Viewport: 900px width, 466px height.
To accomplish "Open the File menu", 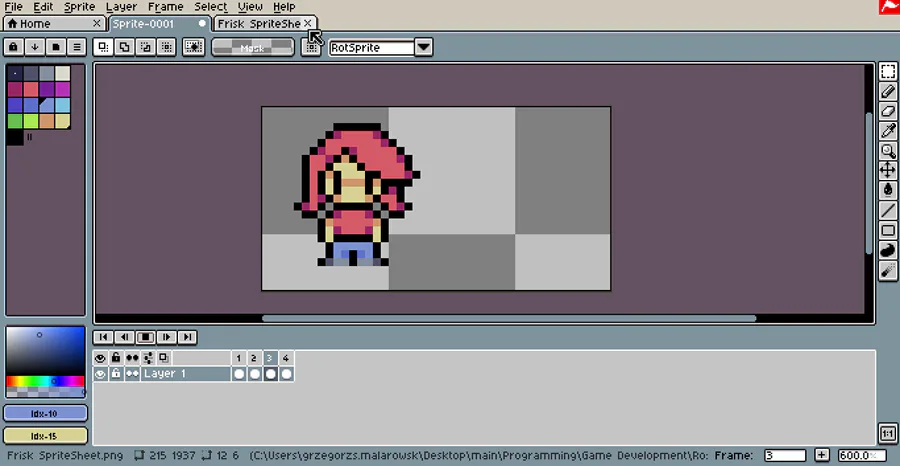I will point(13,7).
